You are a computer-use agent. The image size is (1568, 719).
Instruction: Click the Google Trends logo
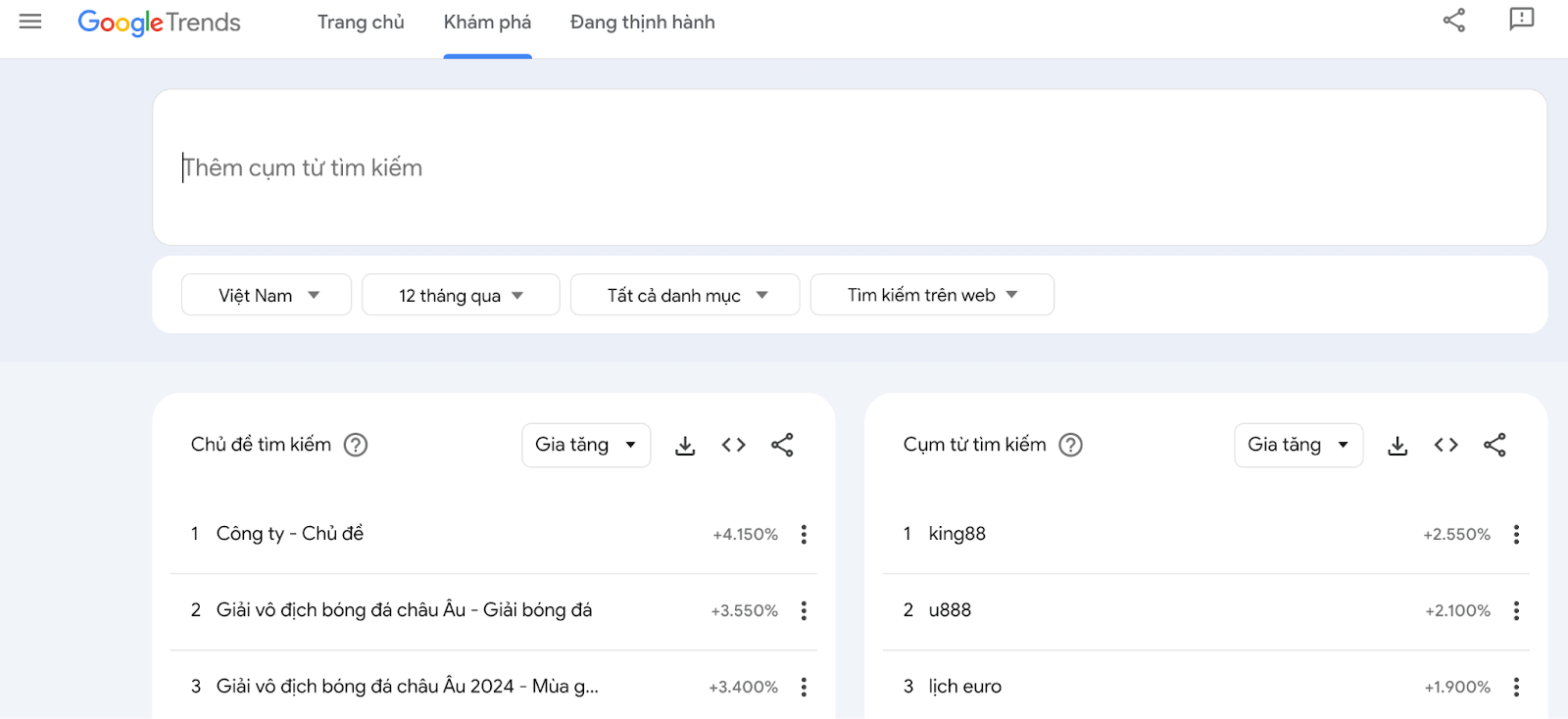pyautogui.click(x=159, y=23)
